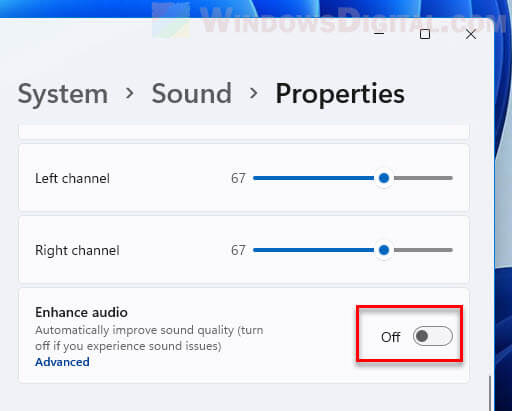The height and width of the screenshot is (411, 512).
Task: Click the Left channel slider handle
Action: pyautogui.click(x=384, y=178)
